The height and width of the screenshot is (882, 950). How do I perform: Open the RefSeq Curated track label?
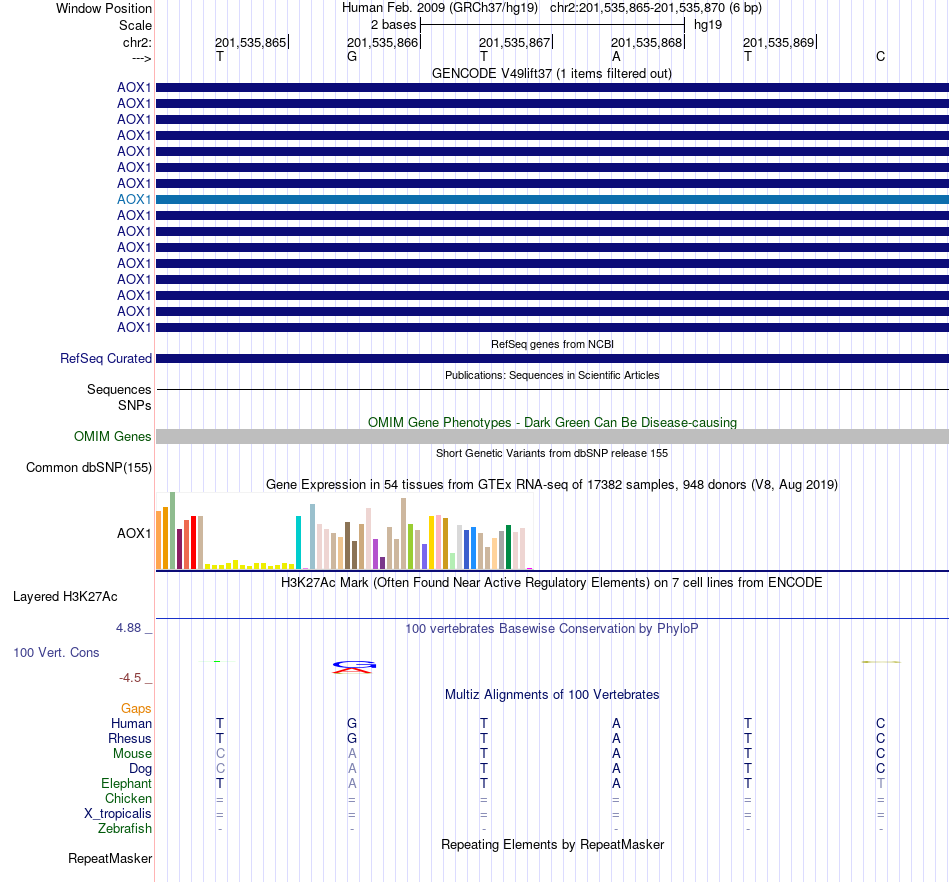[105, 359]
